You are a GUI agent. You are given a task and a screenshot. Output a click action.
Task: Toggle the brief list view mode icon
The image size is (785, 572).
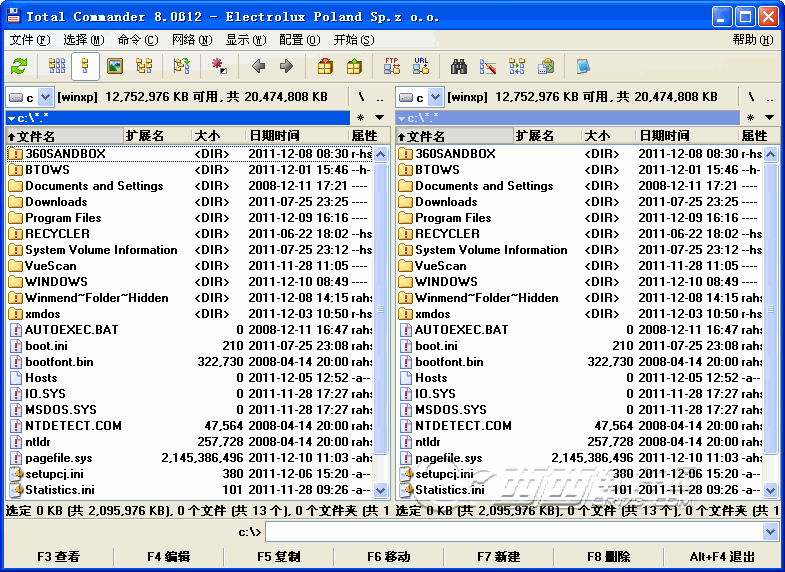[57, 67]
